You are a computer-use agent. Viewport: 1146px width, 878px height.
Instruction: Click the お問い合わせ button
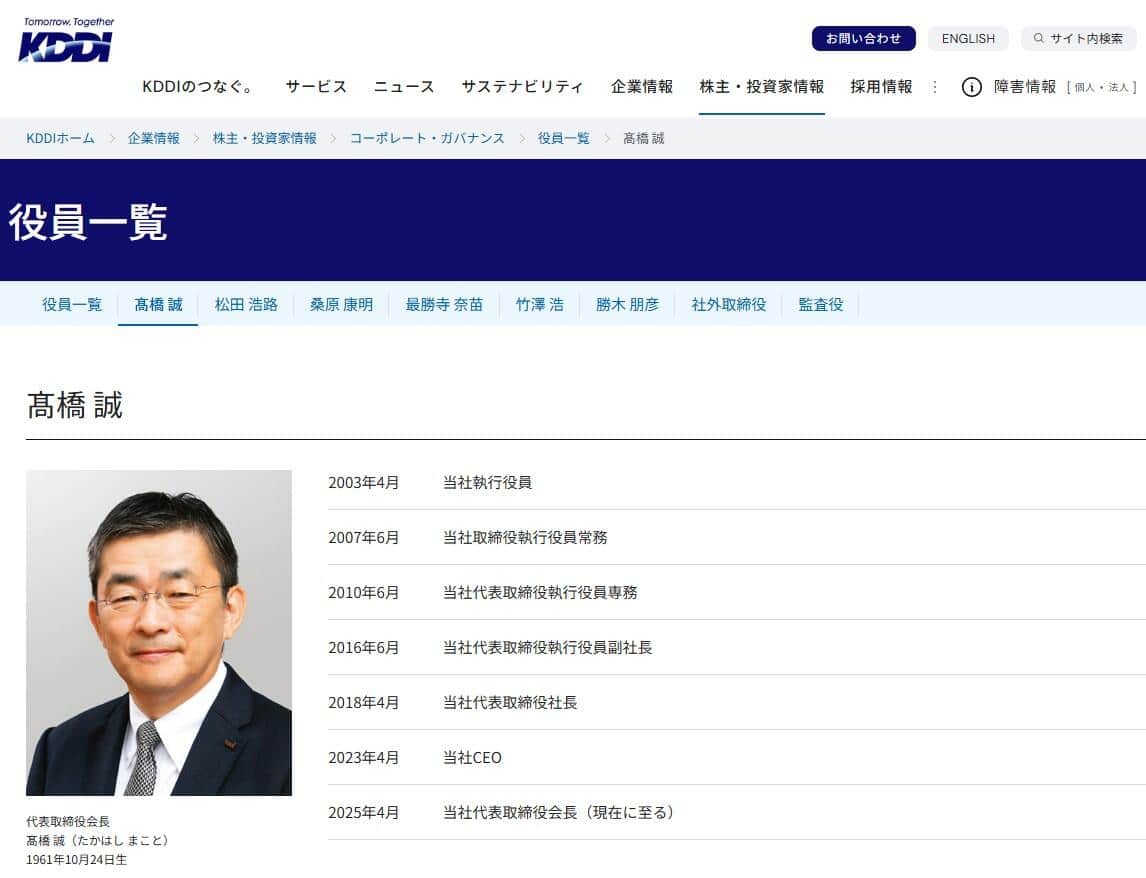point(863,38)
